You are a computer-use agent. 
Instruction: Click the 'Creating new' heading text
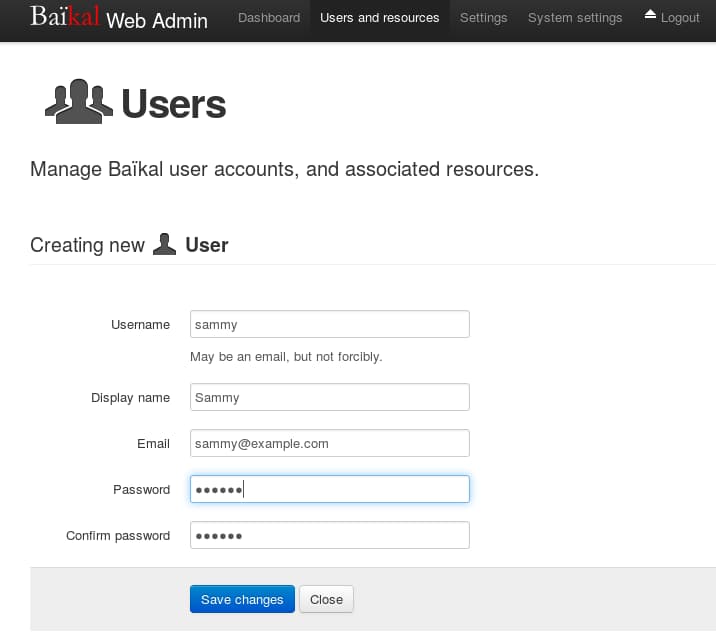87,245
